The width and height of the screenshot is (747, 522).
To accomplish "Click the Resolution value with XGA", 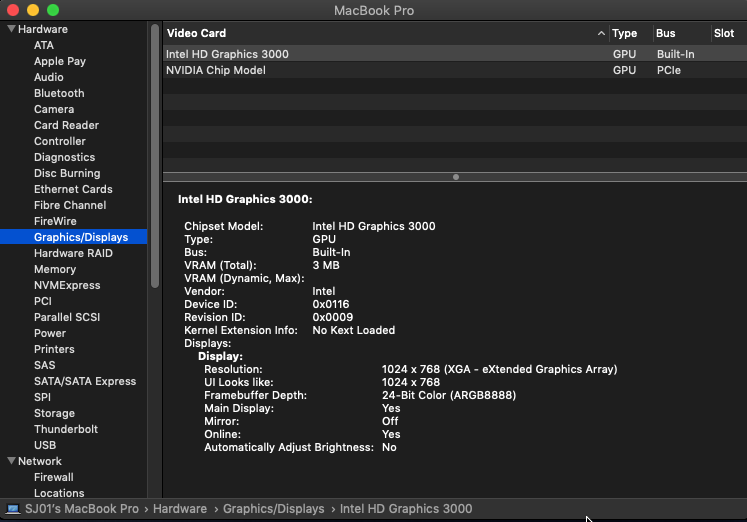I will pyautogui.click(x=499, y=370).
